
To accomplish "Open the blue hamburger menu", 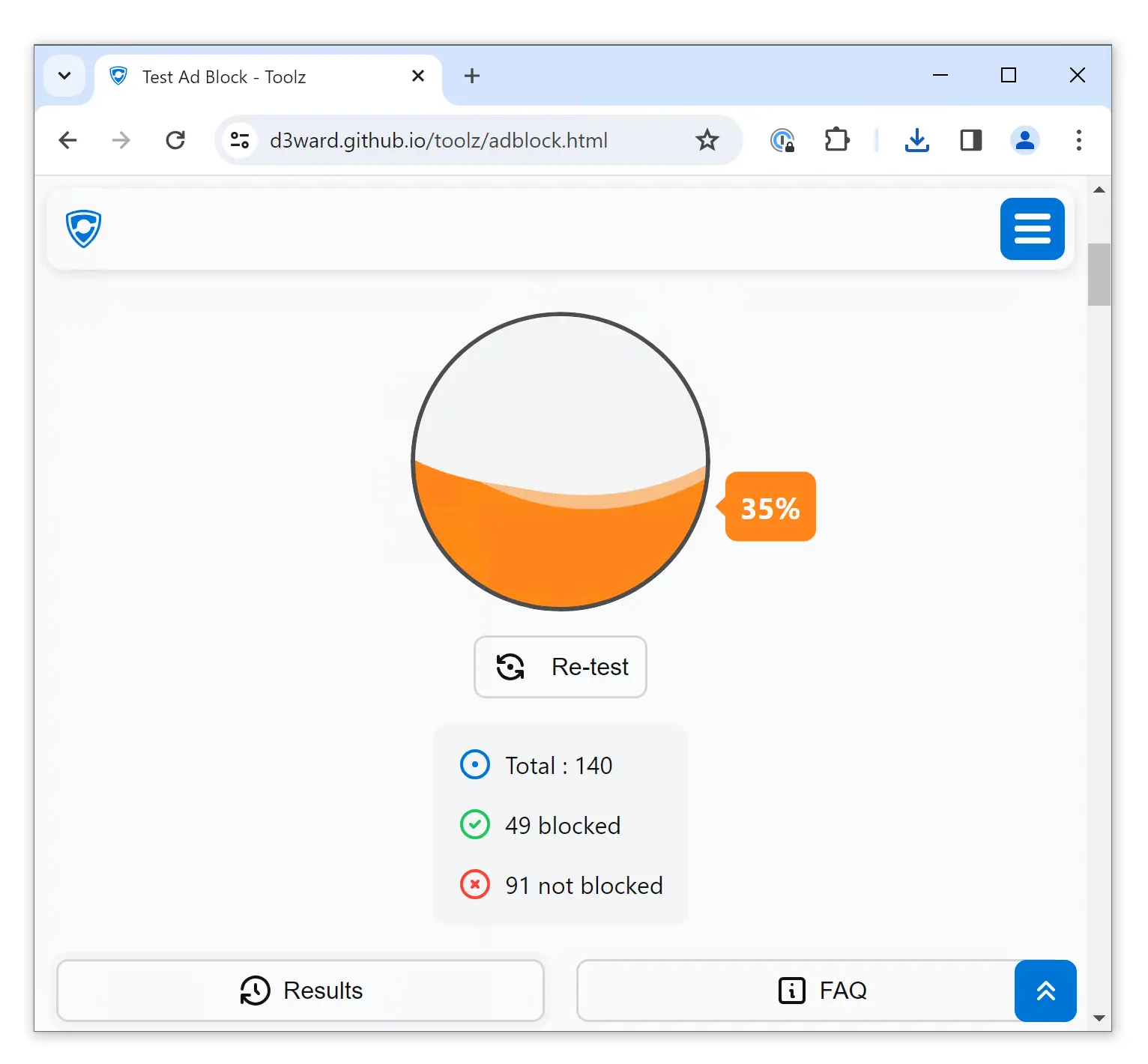I will pos(1032,229).
